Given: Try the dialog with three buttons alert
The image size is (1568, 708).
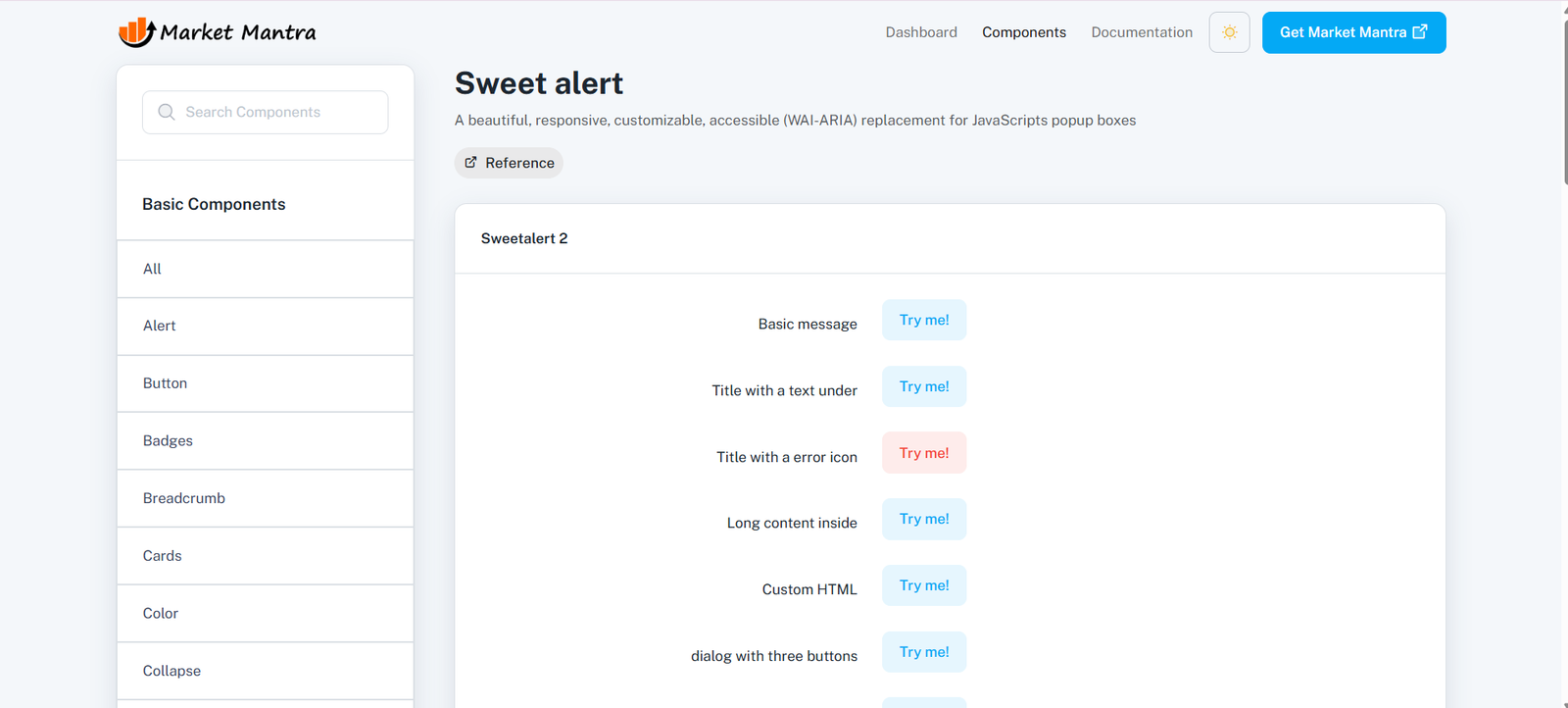Looking at the screenshot, I should coord(924,652).
